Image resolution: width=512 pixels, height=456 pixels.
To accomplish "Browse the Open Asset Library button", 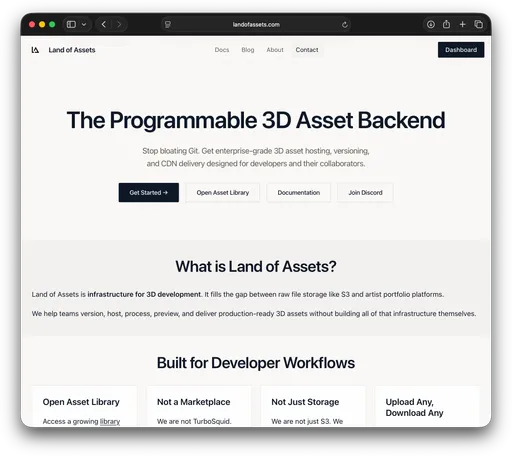I will coord(223,192).
